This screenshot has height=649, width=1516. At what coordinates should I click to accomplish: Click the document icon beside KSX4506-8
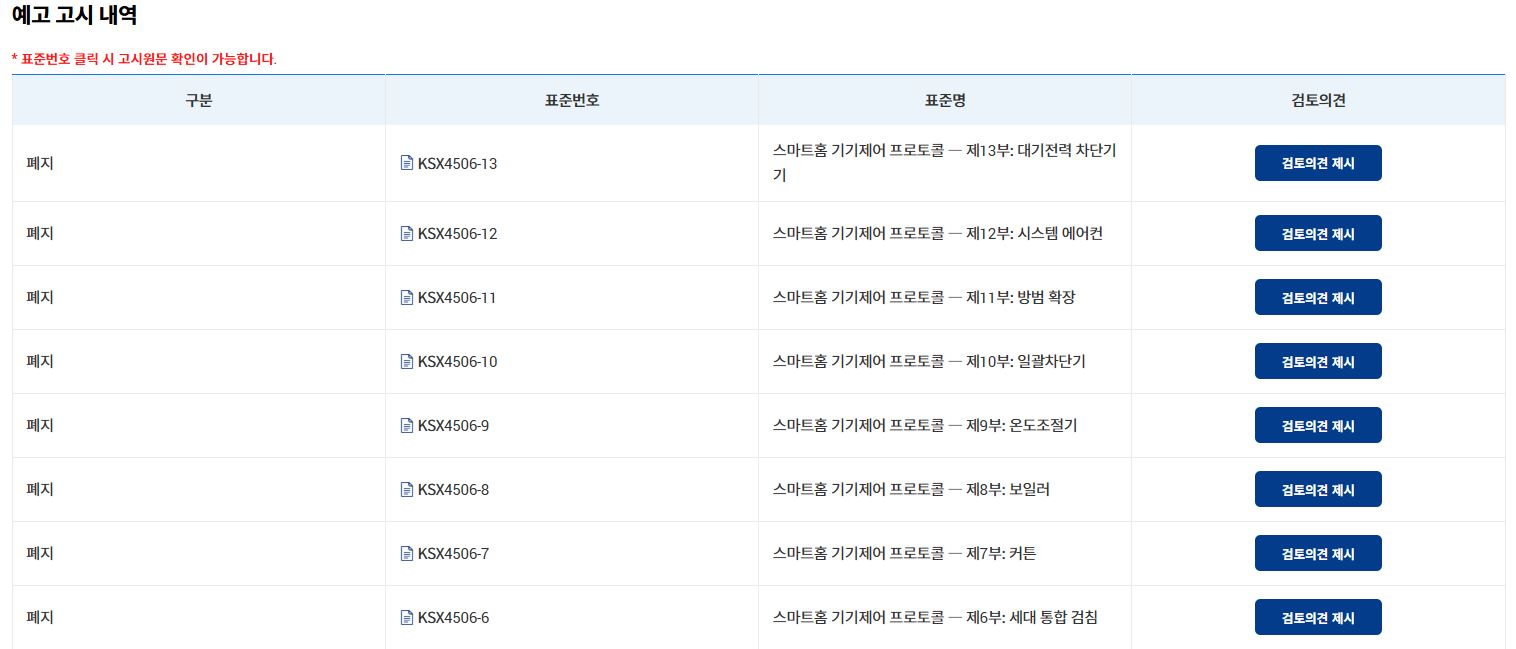[x=406, y=489]
